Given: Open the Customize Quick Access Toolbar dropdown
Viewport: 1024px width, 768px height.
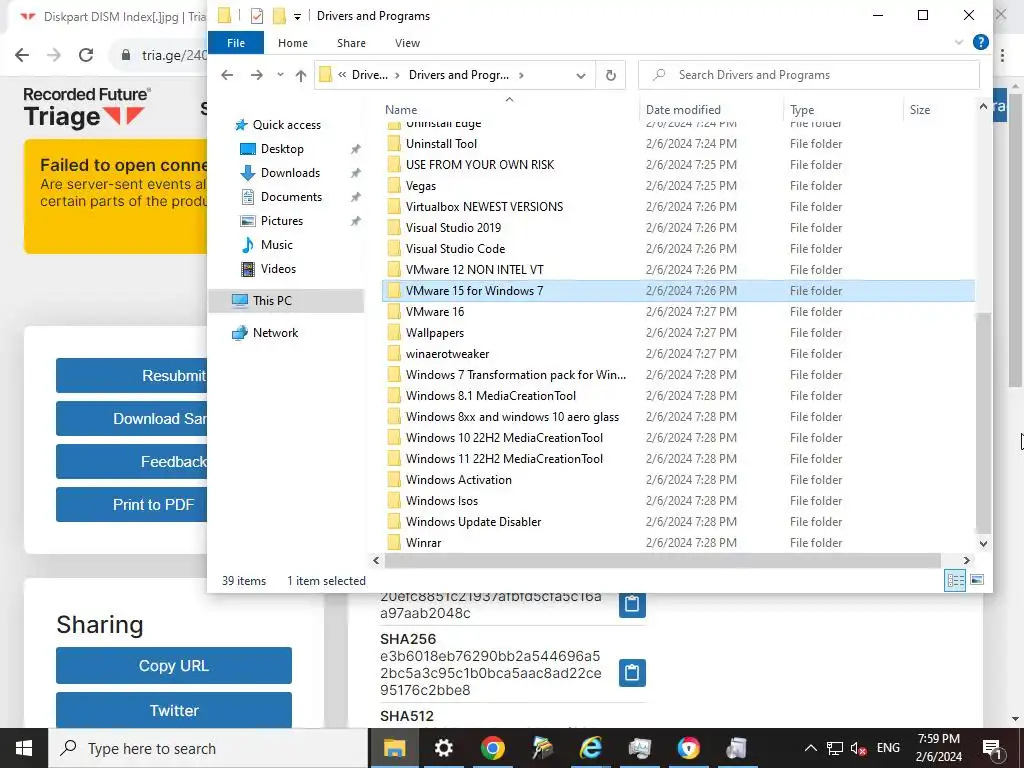Looking at the screenshot, I should (x=297, y=16).
